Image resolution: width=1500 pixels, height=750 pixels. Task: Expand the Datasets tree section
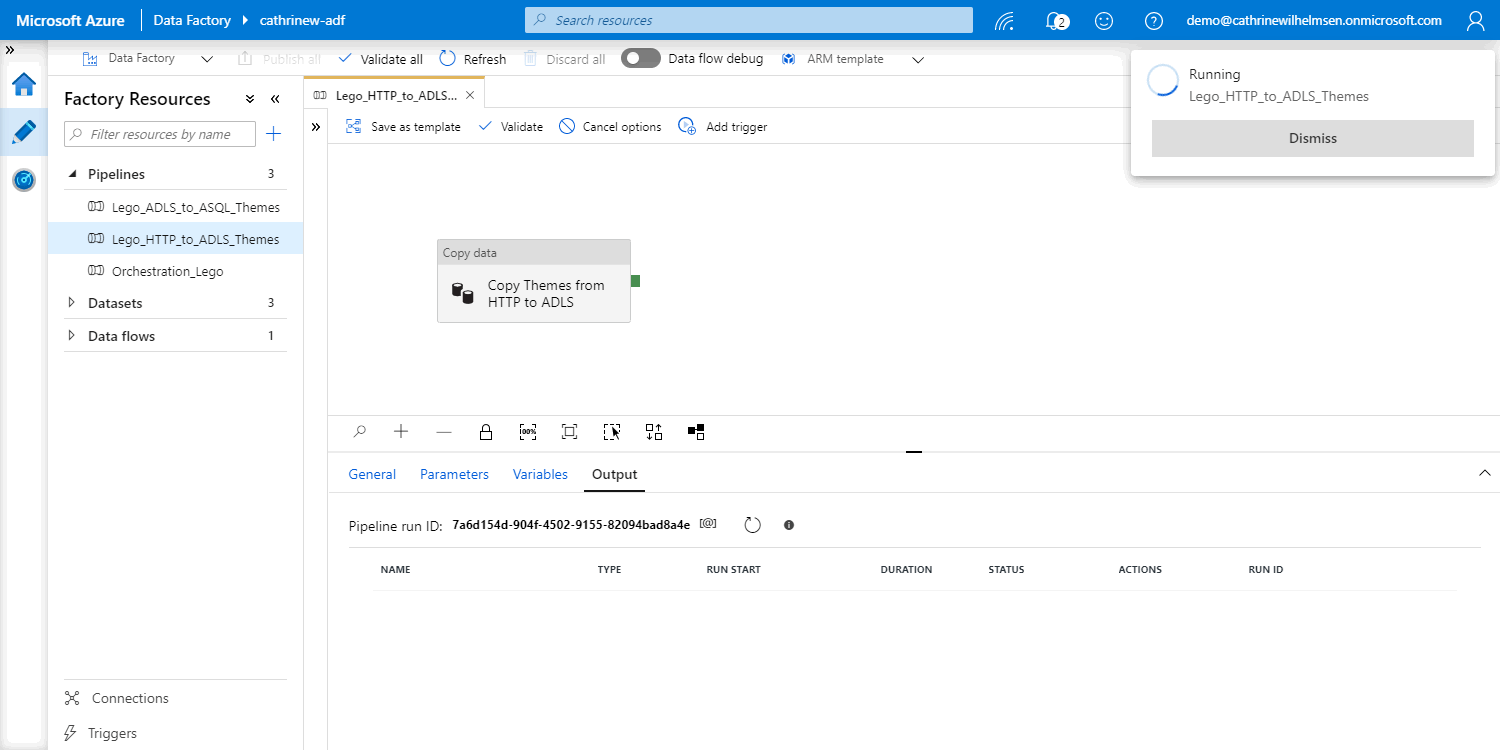(72, 303)
